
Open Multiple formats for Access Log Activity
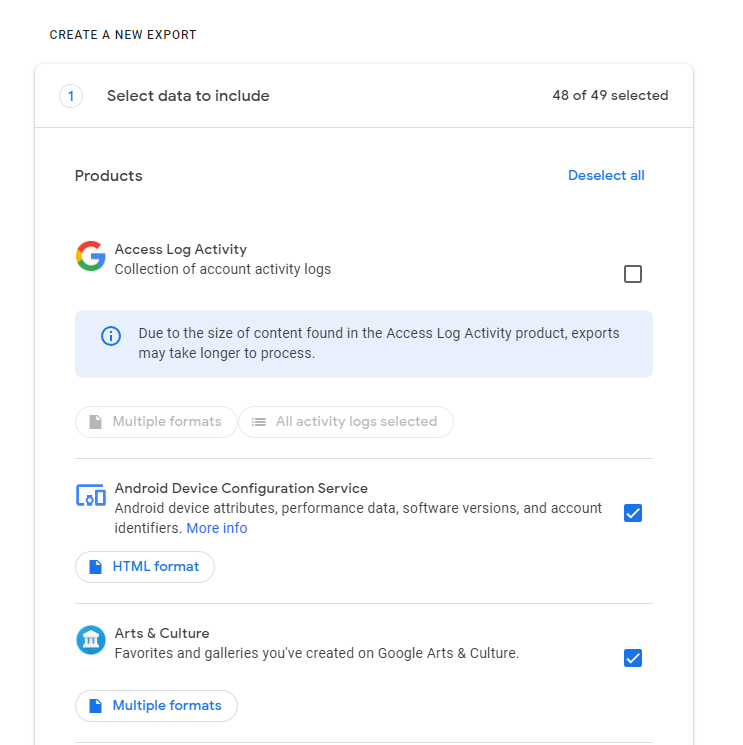pos(157,422)
